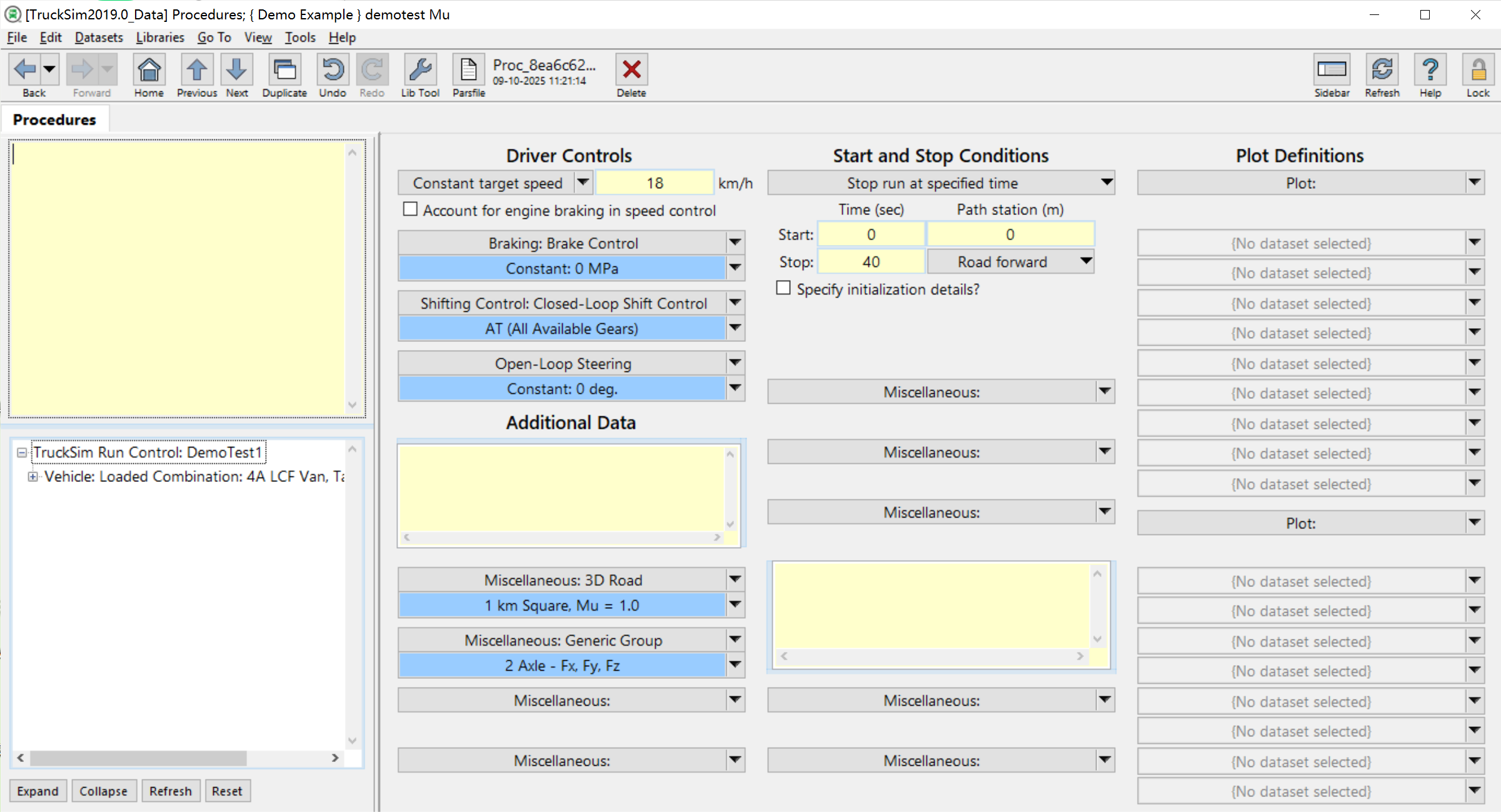The height and width of the screenshot is (812, 1501).
Task: Open Shifting Control library dropdown
Action: pyautogui.click(x=735, y=303)
